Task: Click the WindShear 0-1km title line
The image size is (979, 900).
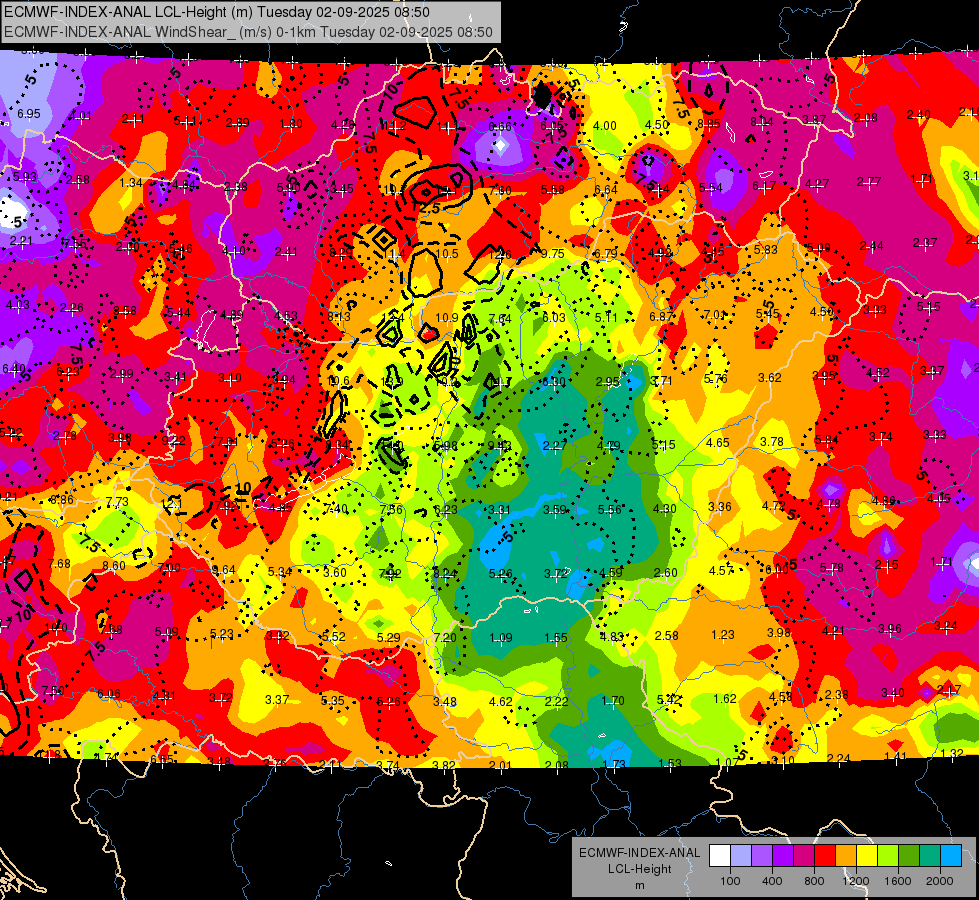Action: [x=248, y=32]
